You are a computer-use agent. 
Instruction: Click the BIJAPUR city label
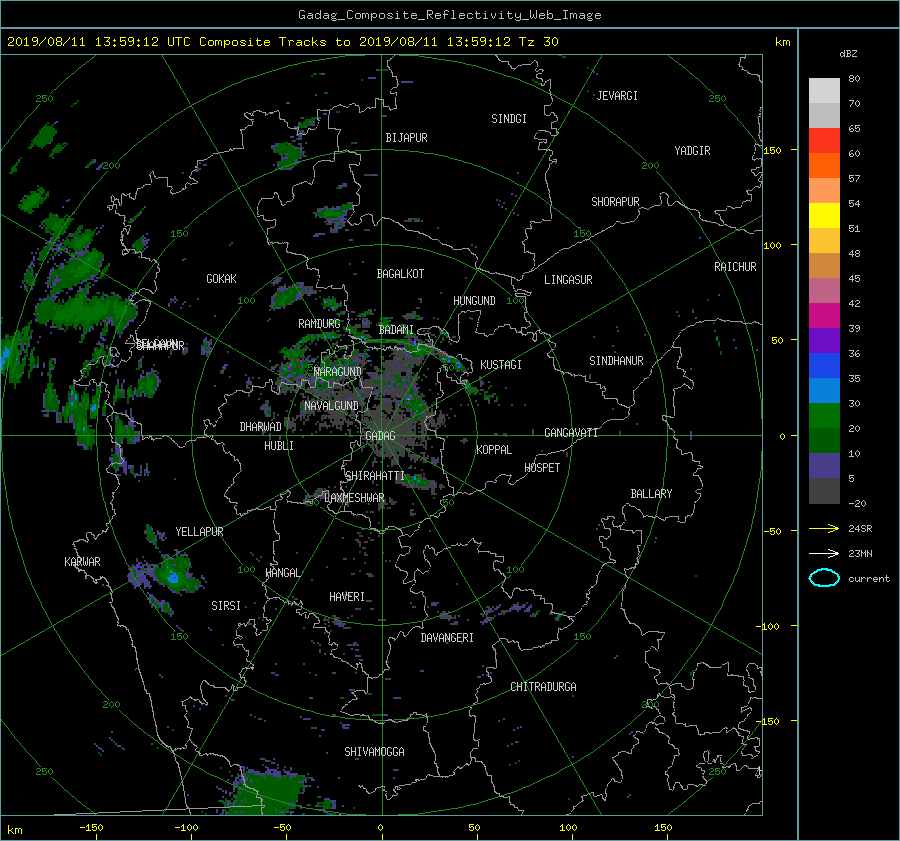pos(406,138)
